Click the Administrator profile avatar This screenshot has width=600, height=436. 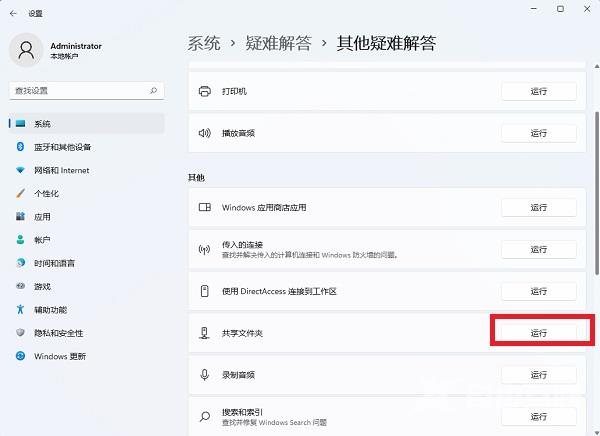[x=26, y=50]
